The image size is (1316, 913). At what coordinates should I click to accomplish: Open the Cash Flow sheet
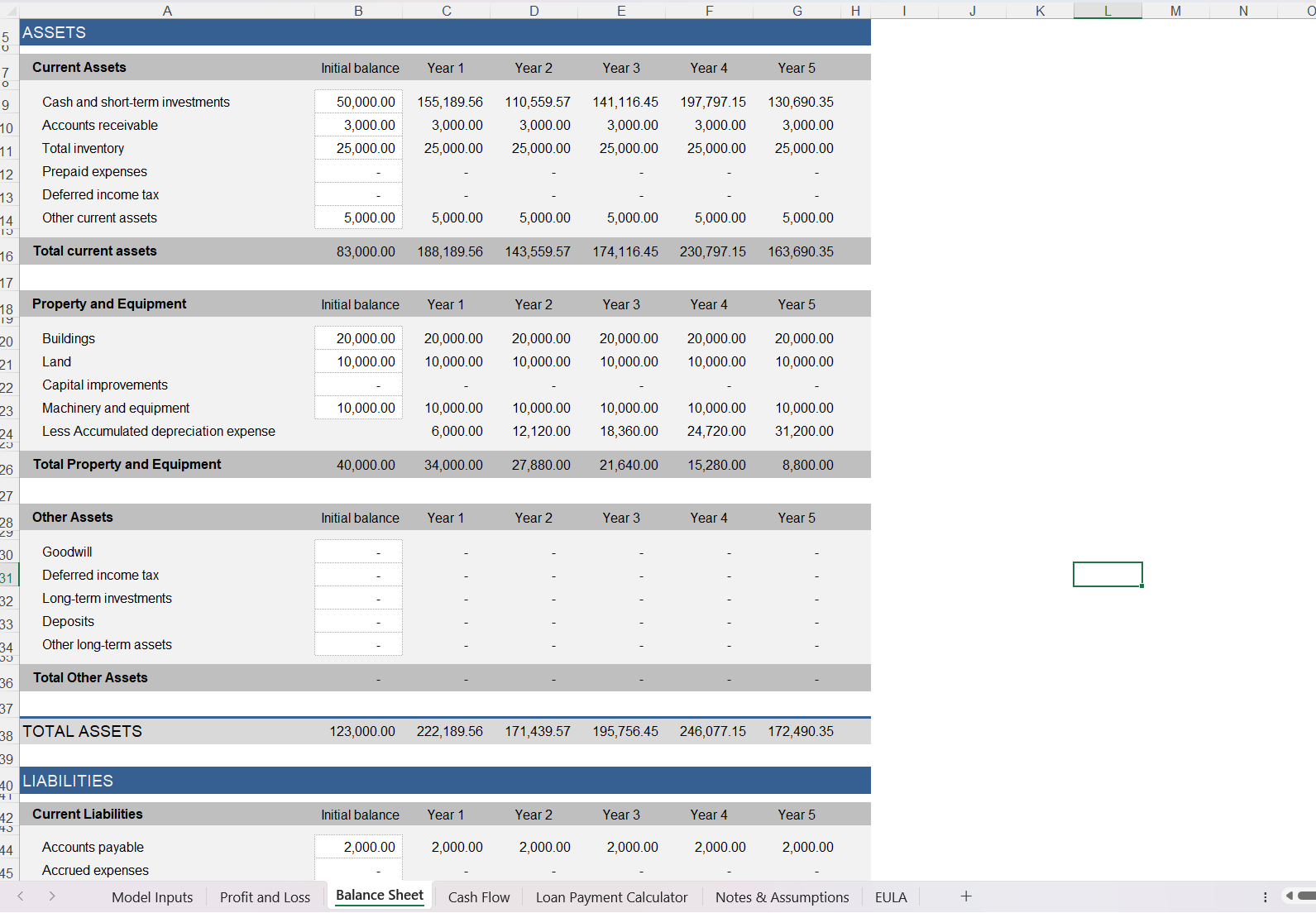(x=479, y=897)
